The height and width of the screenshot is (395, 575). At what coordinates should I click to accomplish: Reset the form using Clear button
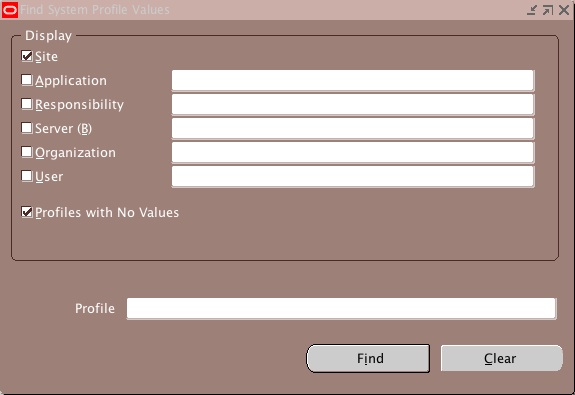pos(502,358)
